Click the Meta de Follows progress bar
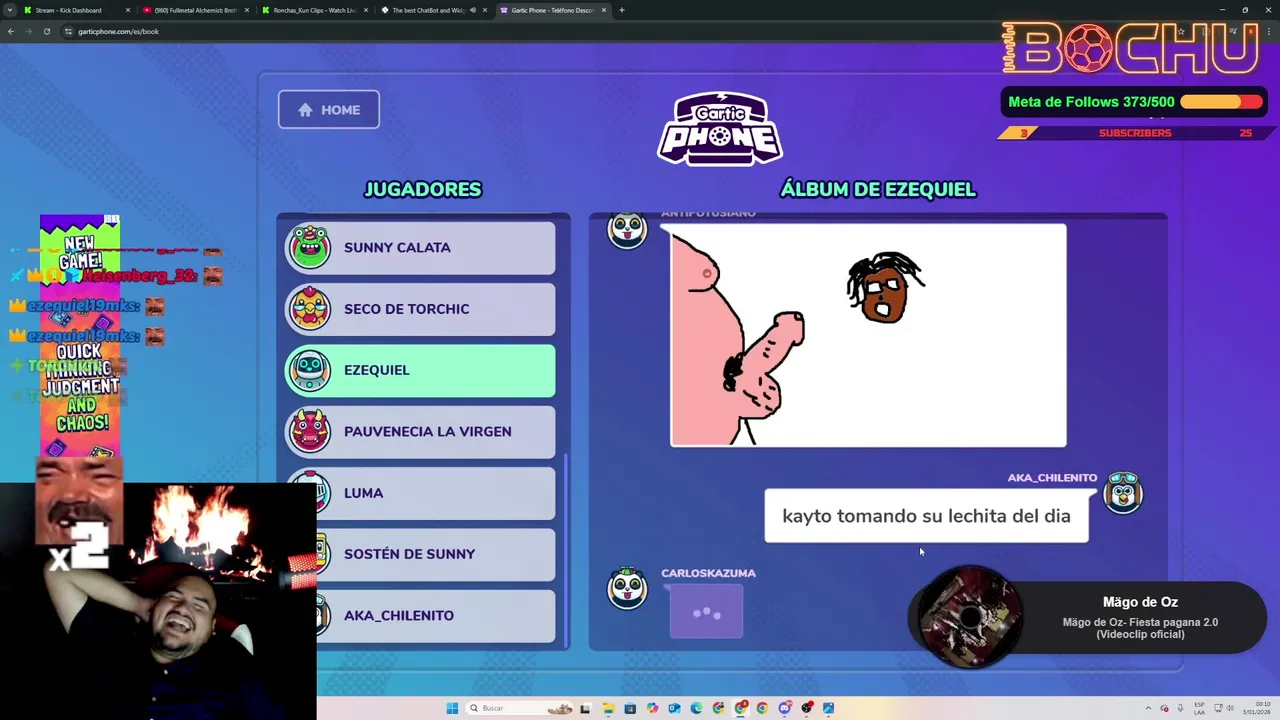The height and width of the screenshot is (720, 1280). point(1221,102)
